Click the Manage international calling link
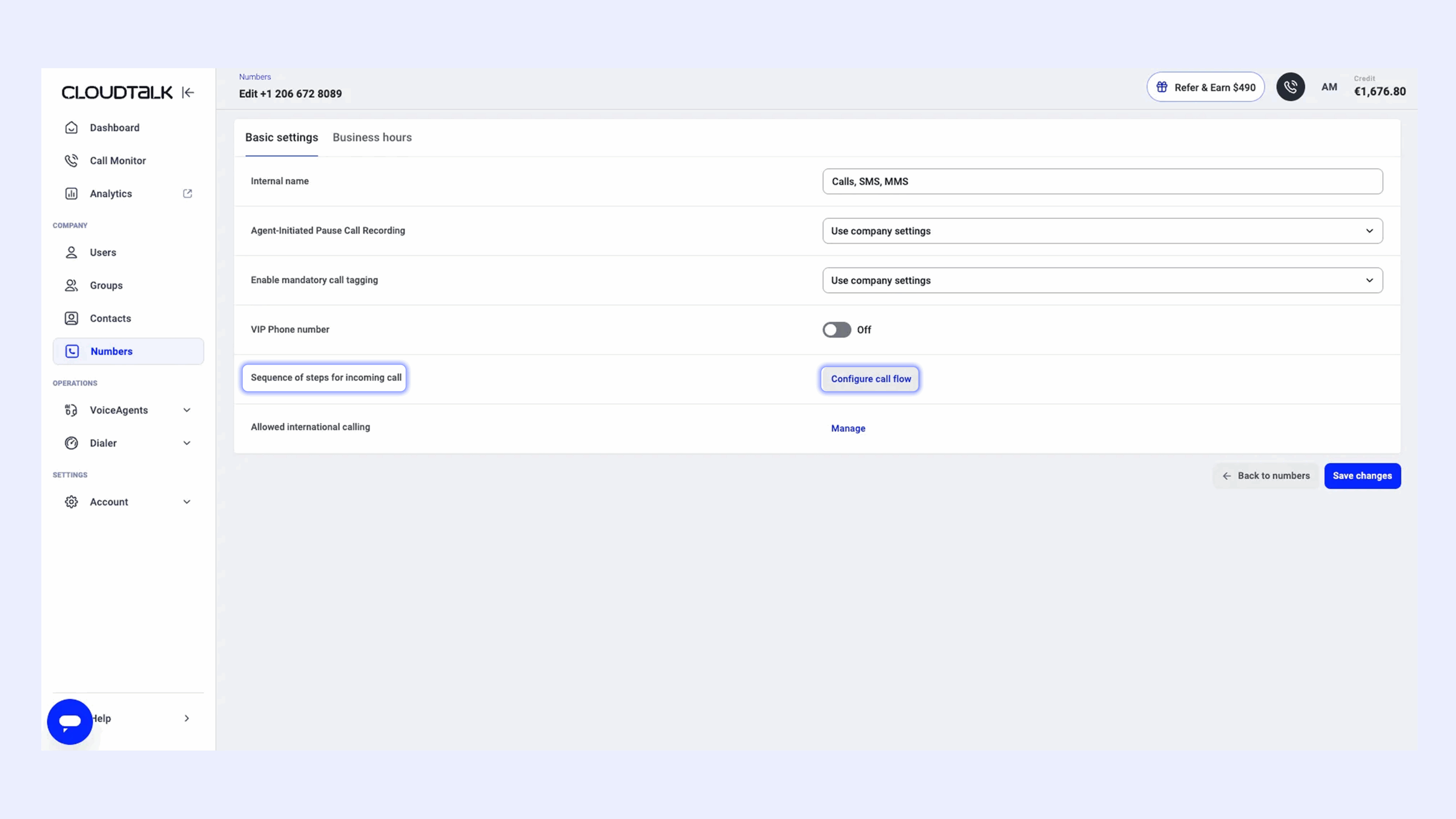This screenshot has width=1456, height=819. (848, 428)
